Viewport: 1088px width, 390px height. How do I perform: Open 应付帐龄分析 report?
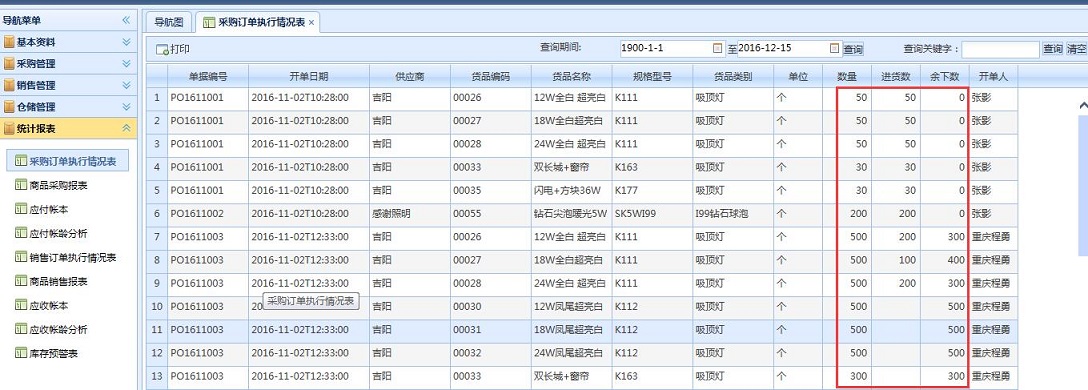pos(51,234)
